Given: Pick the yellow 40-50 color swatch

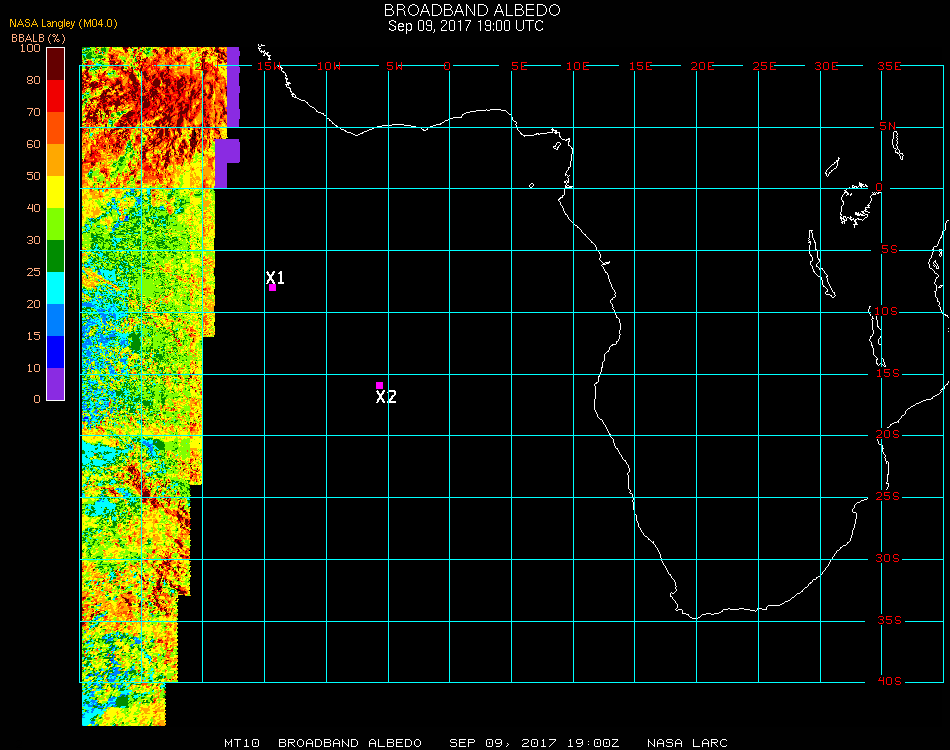Looking at the screenshot, I should 56,192.
